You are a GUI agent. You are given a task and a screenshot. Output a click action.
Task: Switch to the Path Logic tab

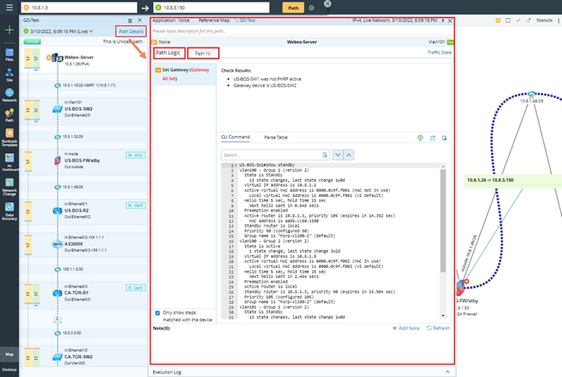click(x=168, y=53)
